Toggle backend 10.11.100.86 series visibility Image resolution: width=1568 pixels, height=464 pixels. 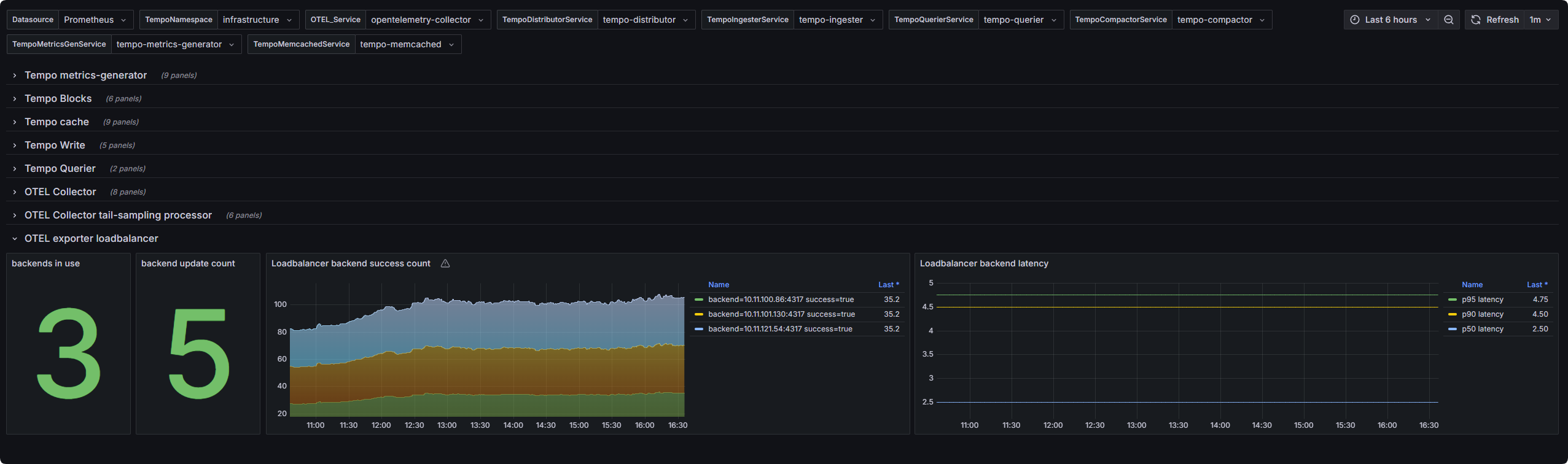point(780,300)
